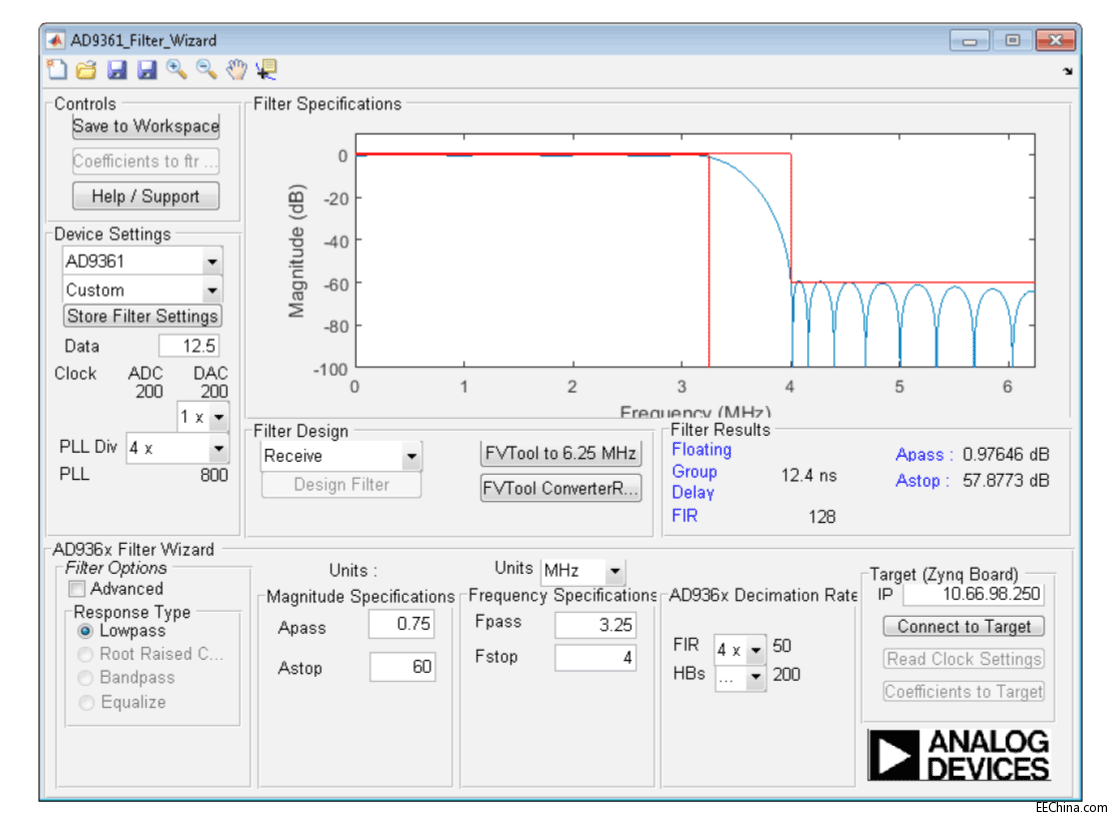Click the Floating Group Delay label
The height and width of the screenshot is (821, 1114).
click(701, 471)
